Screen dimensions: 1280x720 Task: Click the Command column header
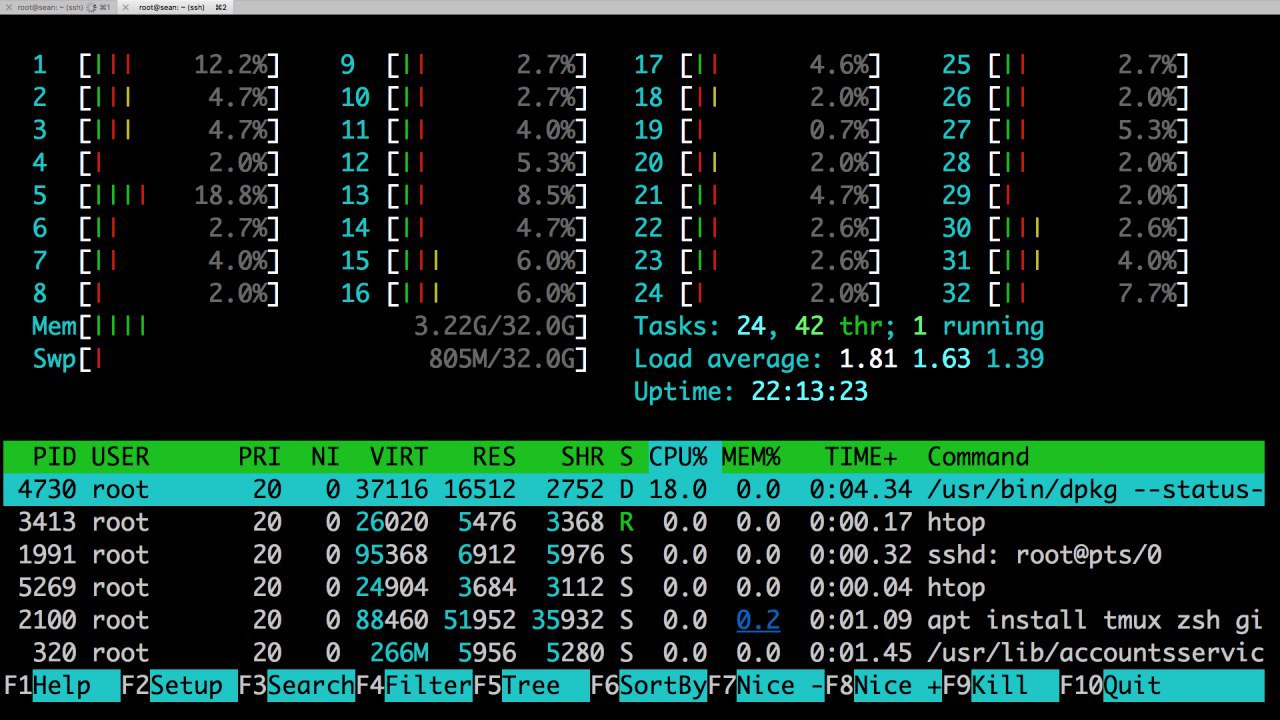click(x=978, y=457)
